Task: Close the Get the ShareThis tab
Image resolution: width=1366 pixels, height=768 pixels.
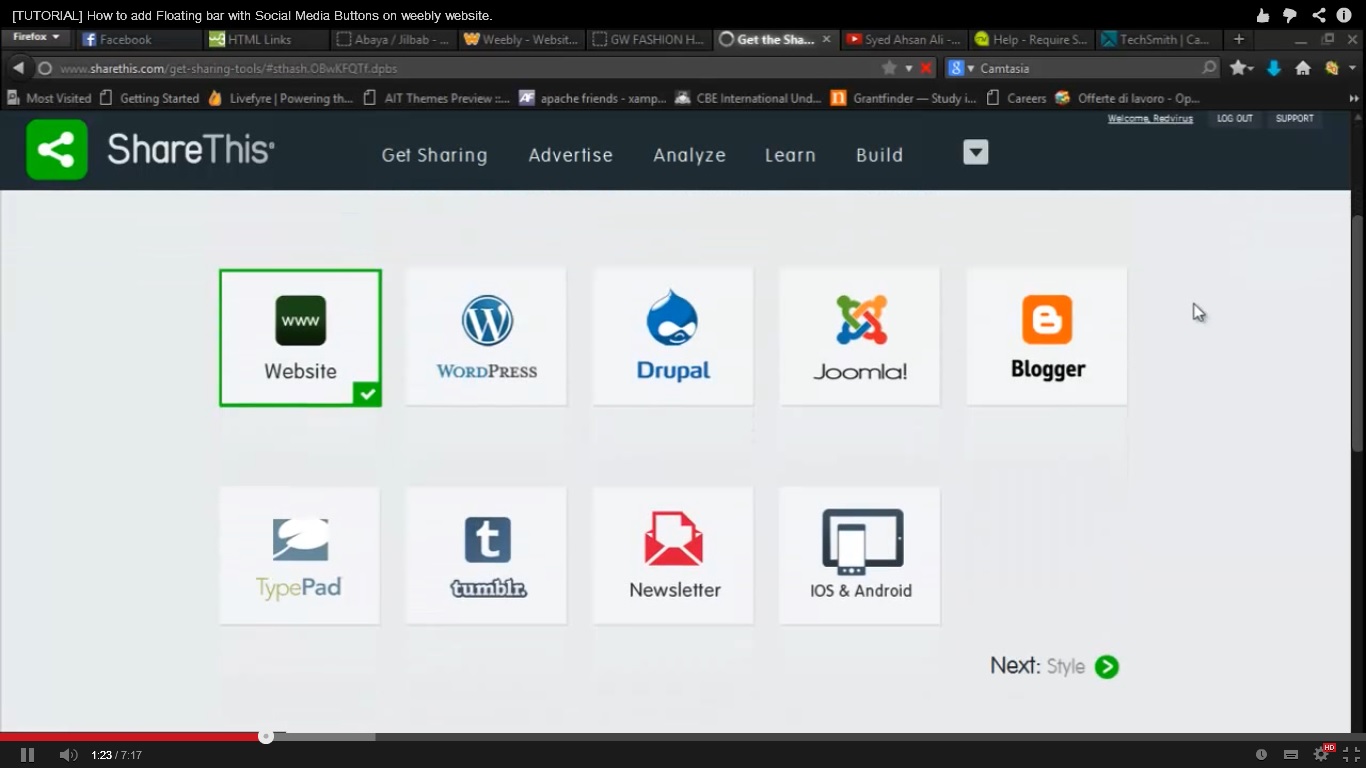Action: click(826, 39)
